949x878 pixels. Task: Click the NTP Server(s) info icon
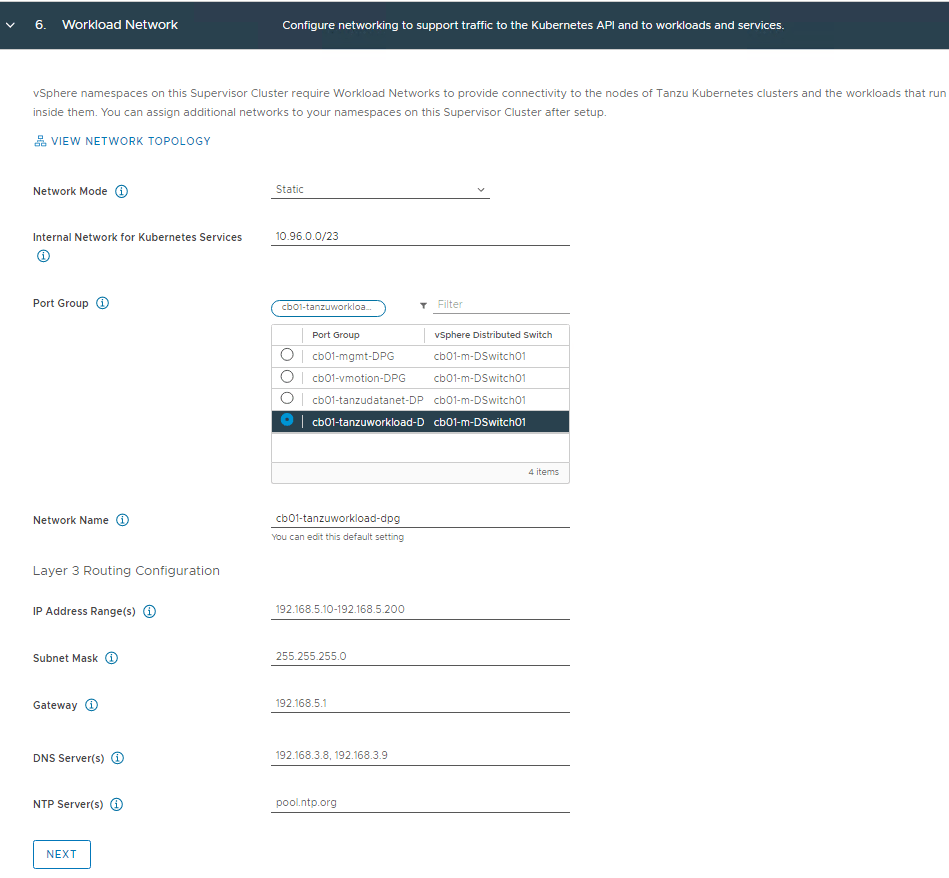pos(117,804)
